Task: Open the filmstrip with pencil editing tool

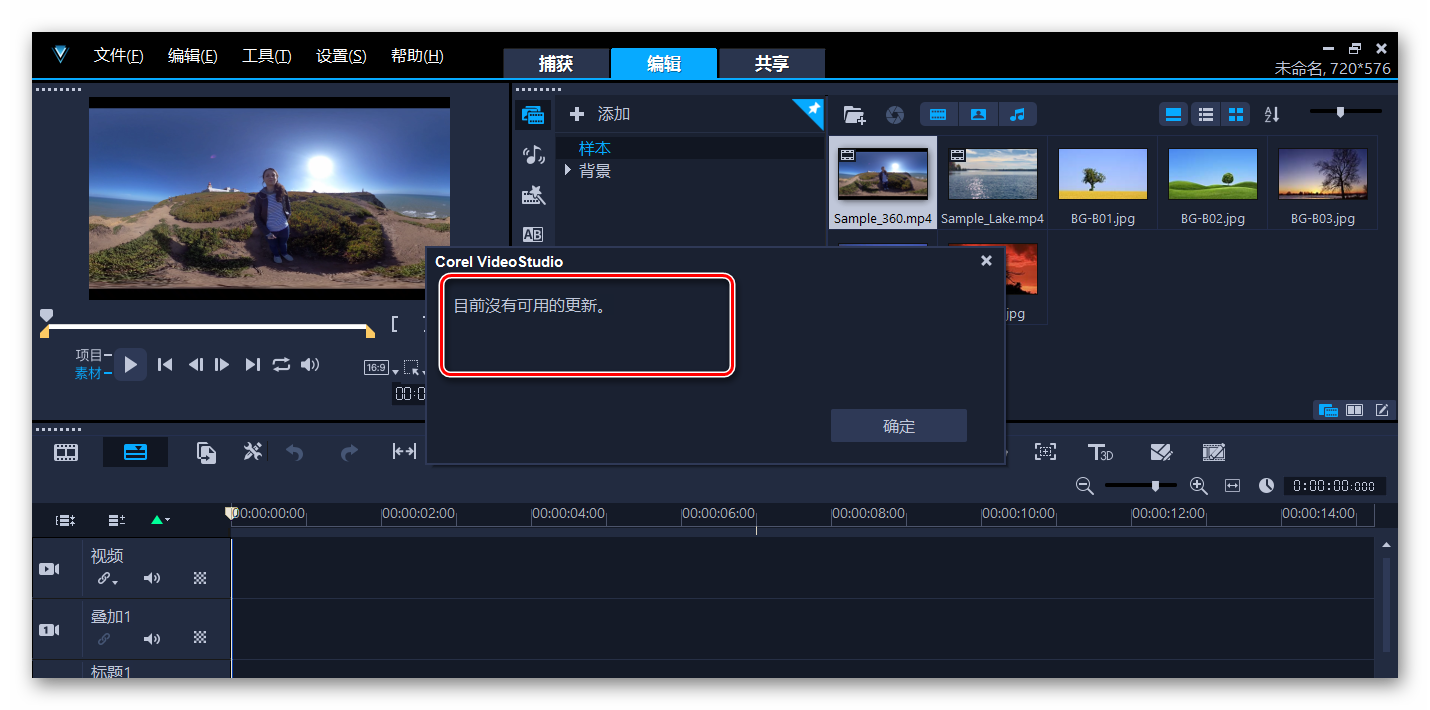Action: pyautogui.click(x=1214, y=452)
